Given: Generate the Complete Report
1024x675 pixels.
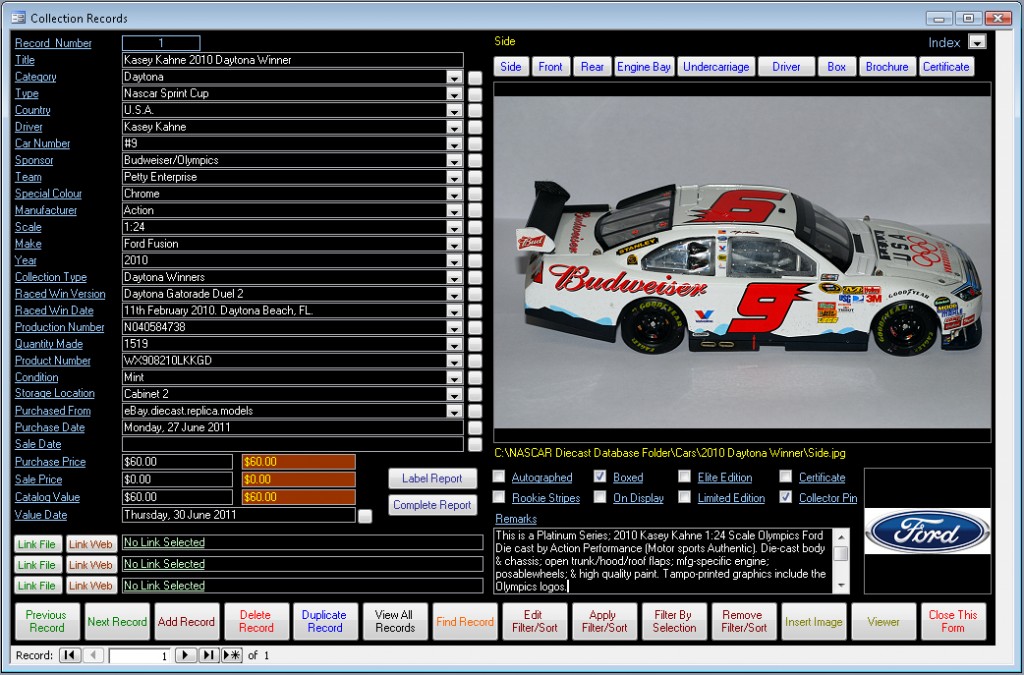Looking at the screenshot, I should 432,505.
